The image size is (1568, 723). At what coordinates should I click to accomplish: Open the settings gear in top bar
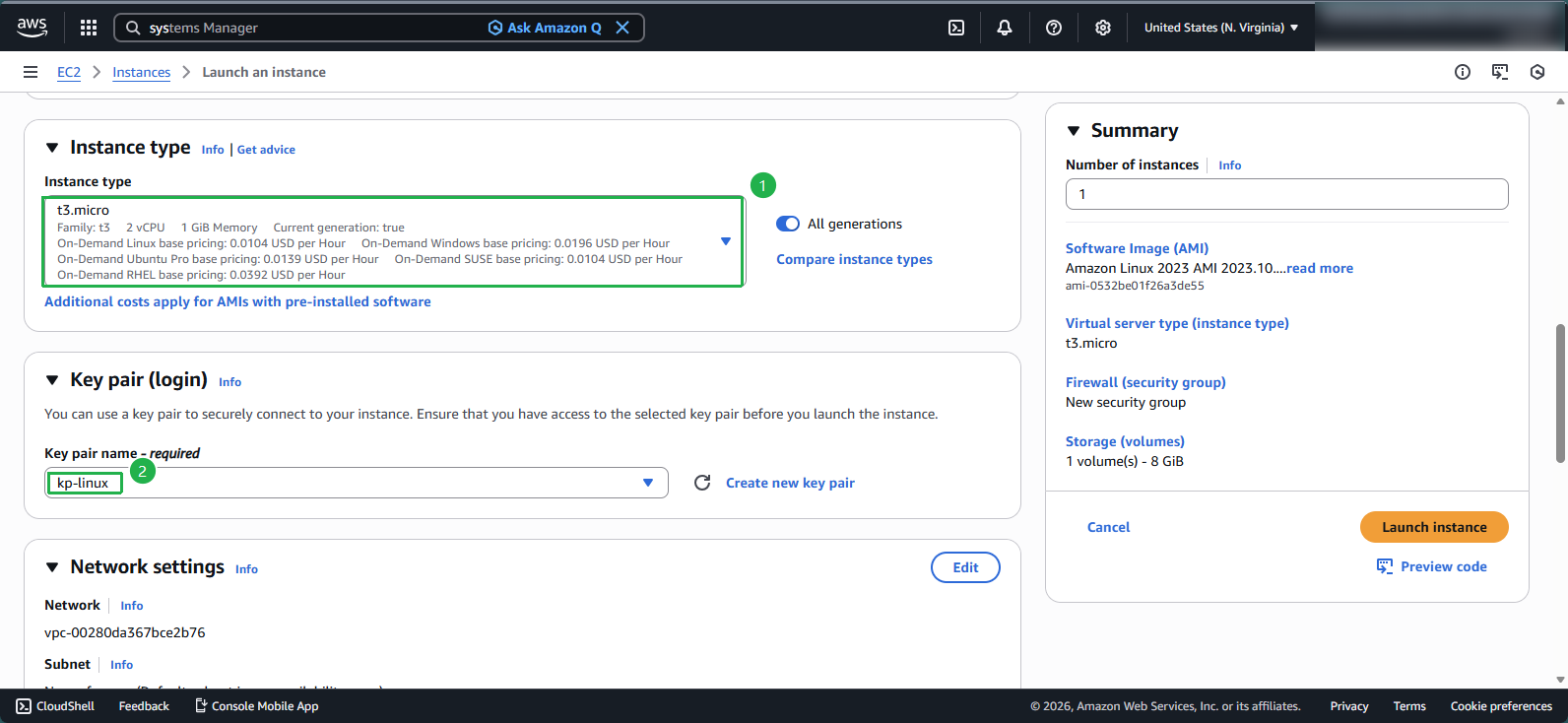click(x=1103, y=28)
